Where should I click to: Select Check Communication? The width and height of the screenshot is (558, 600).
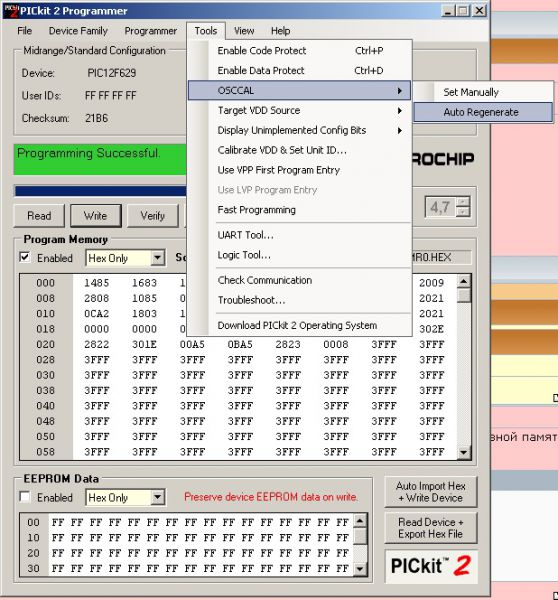[x=300, y=280]
